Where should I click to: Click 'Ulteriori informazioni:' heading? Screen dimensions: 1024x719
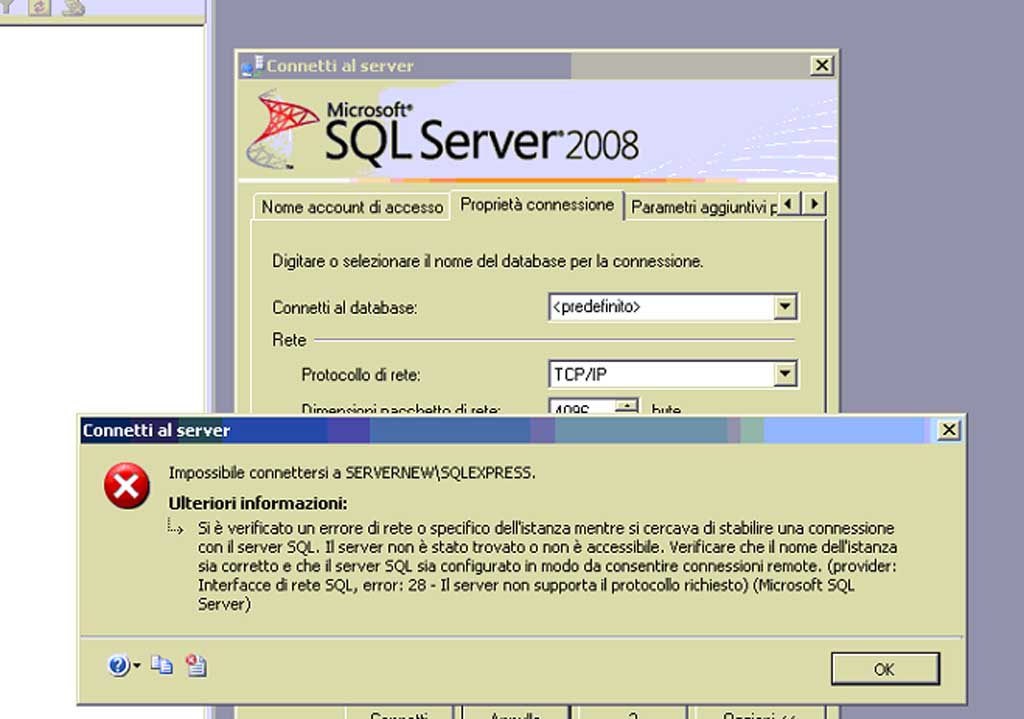[258, 503]
